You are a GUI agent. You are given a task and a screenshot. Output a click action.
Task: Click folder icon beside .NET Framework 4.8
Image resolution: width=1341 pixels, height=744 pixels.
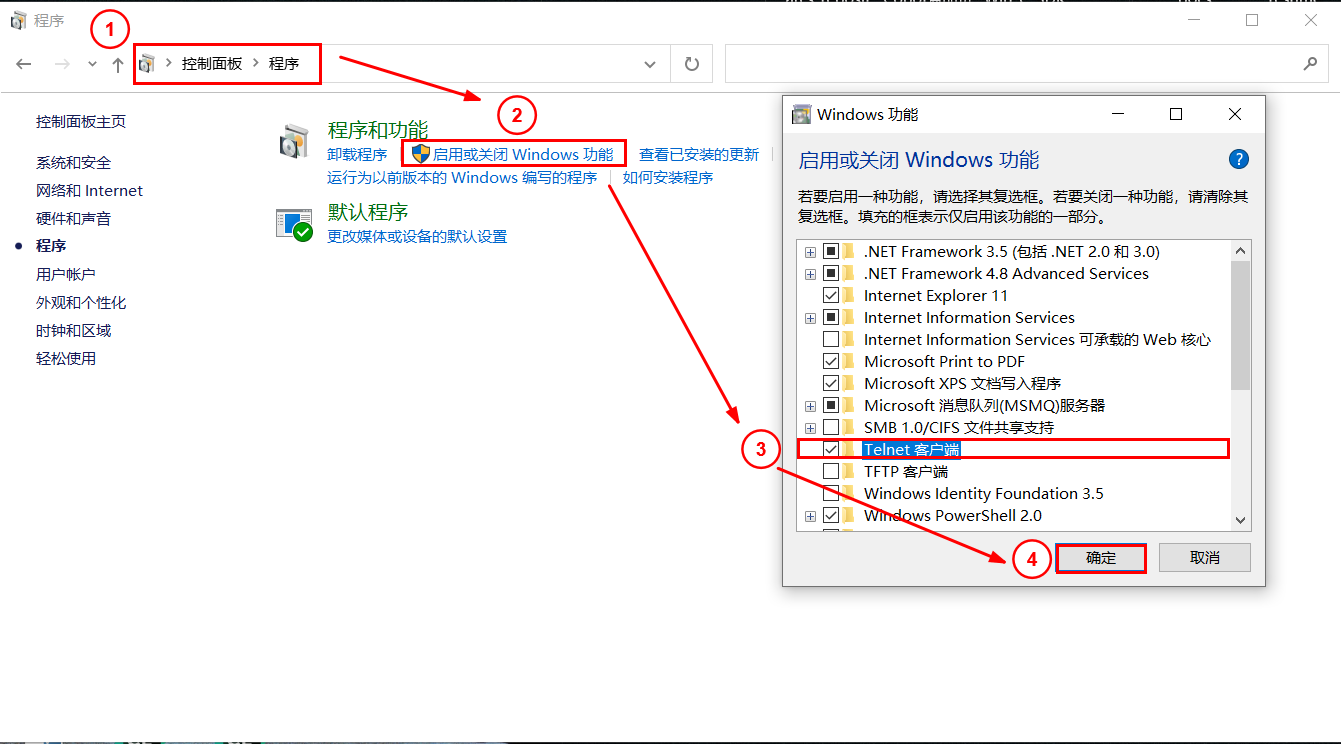pyautogui.click(x=849, y=274)
